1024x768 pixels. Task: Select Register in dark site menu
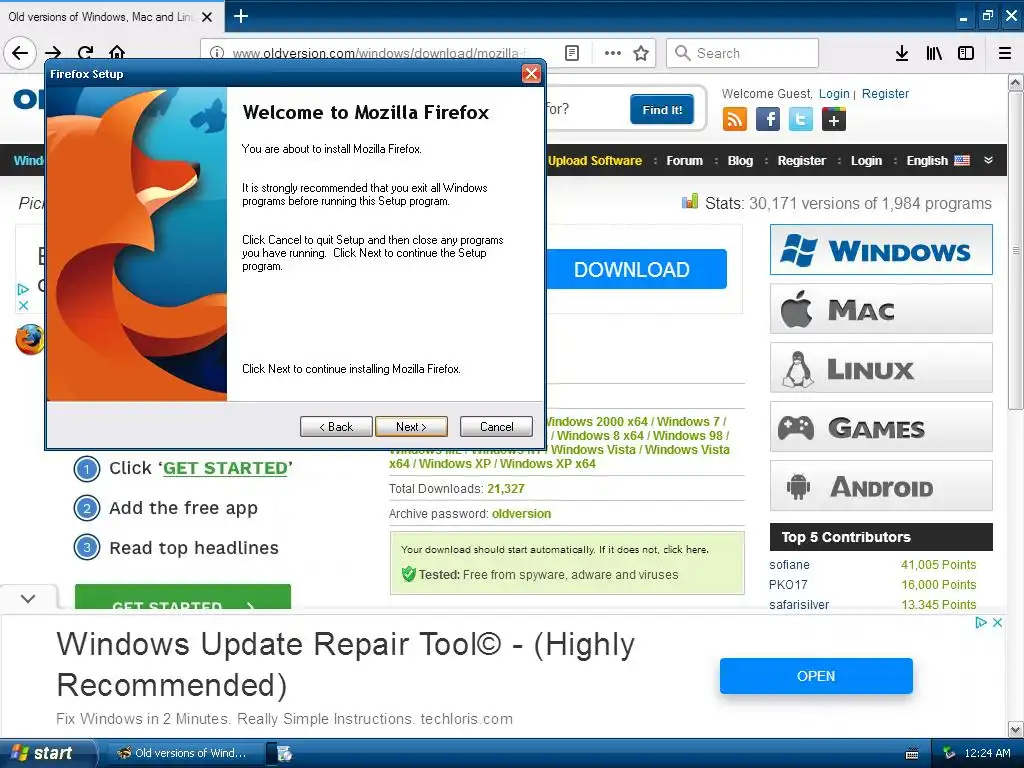point(801,161)
